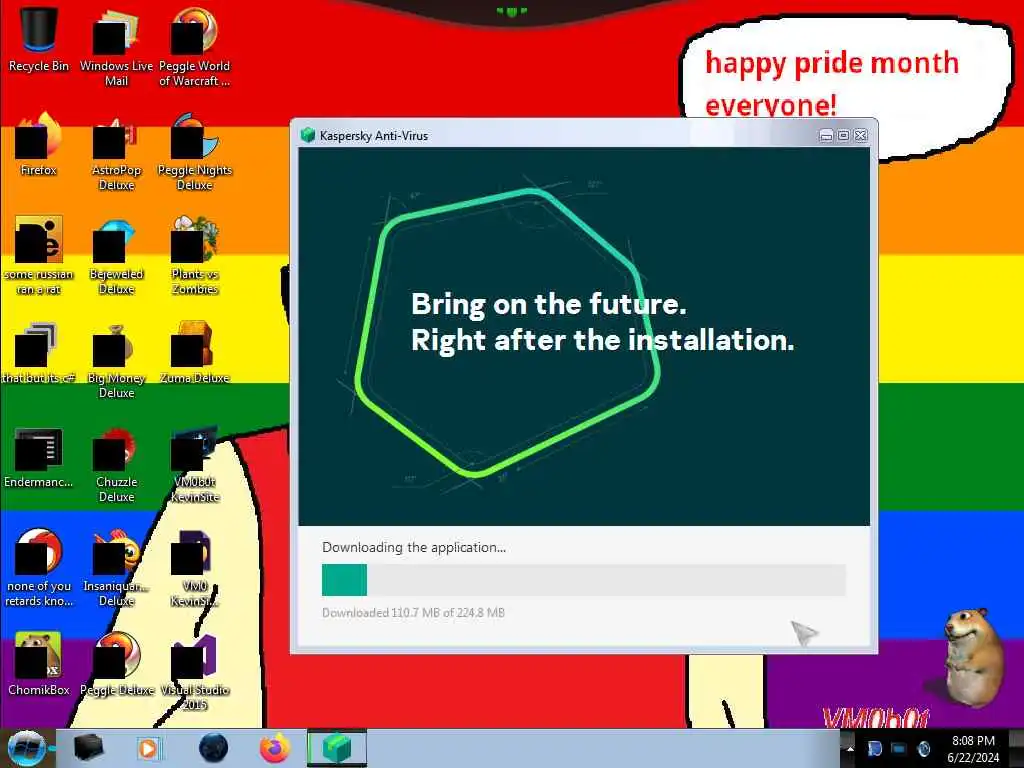Click the Kaspersky Anti-Virus title bar text
This screenshot has height=768, width=1024.
374,136
